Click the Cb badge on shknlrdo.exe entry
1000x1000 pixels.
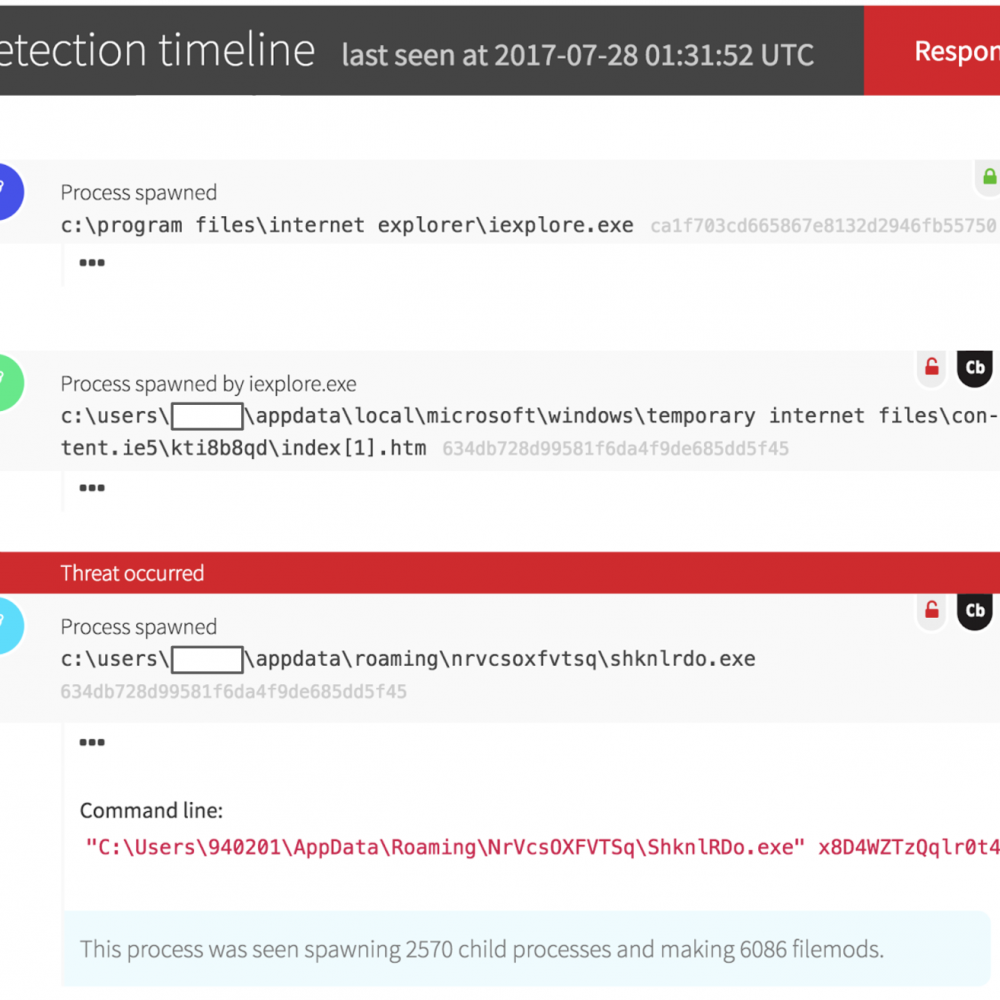(x=975, y=610)
